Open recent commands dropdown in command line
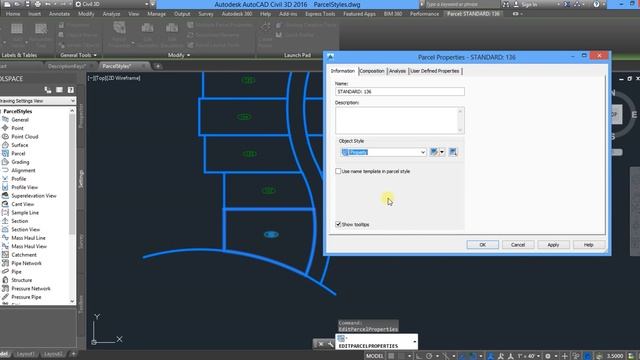Image resolution: width=640 pixels, height=360 pixels. (x=415, y=342)
